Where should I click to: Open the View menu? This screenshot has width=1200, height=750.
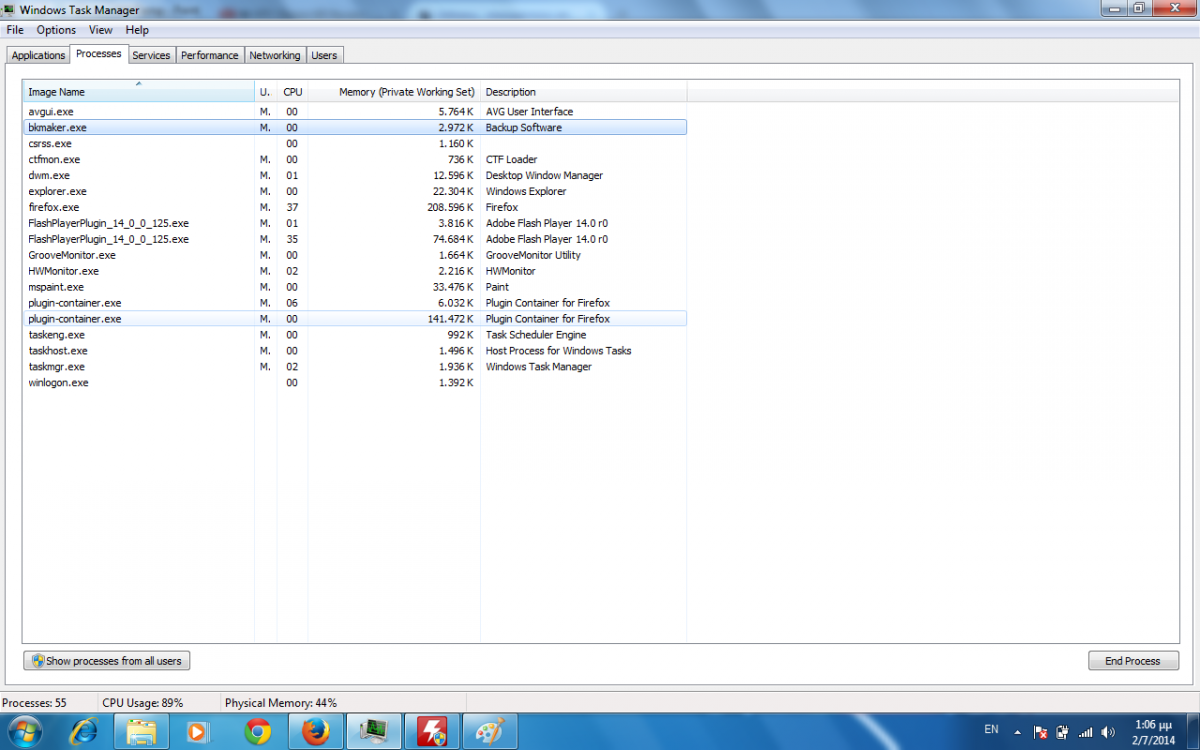click(x=100, y=30)
